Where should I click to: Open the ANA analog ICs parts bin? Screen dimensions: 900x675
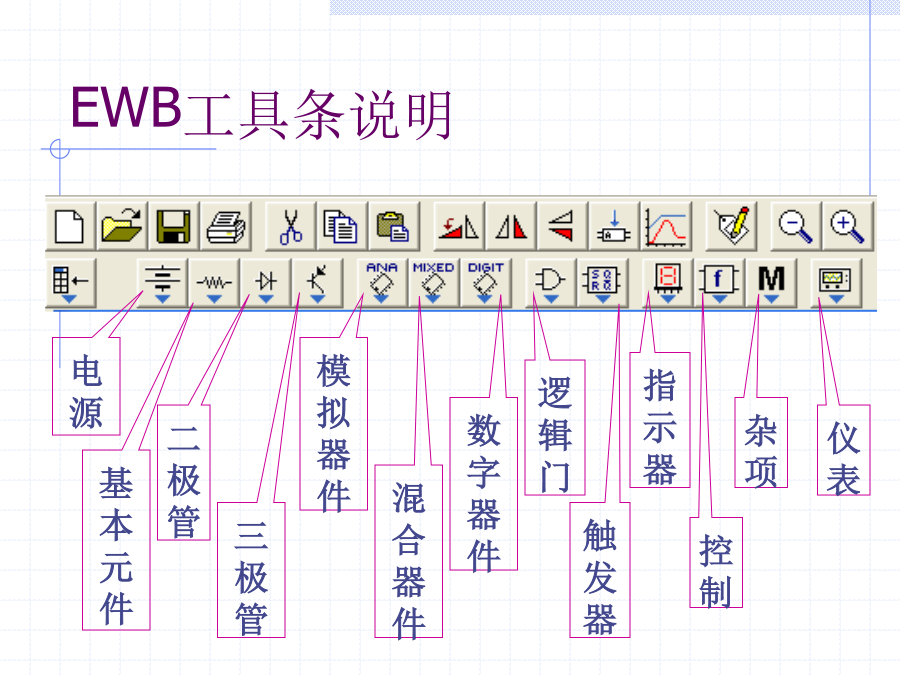pyautogui.click(x=382, y=282)
